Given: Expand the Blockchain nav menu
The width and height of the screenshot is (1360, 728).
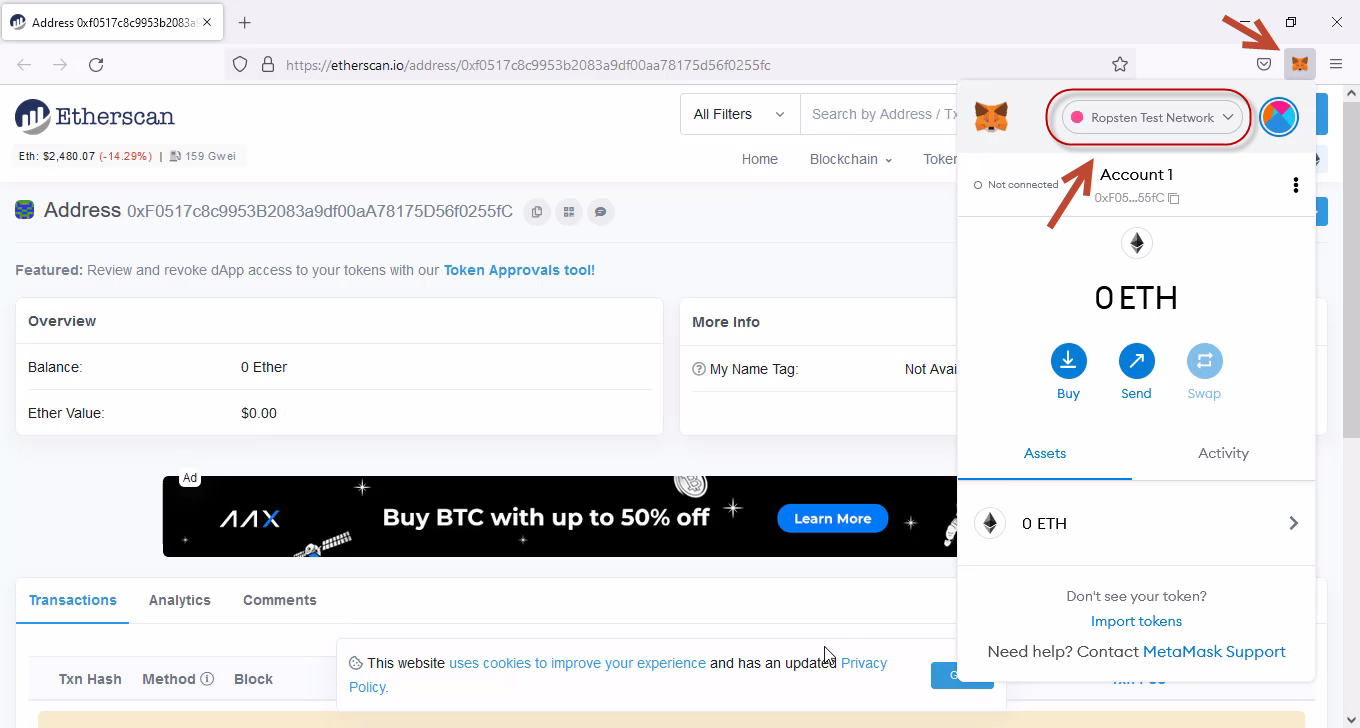Looking at the screenshot, I should (850, 159).
